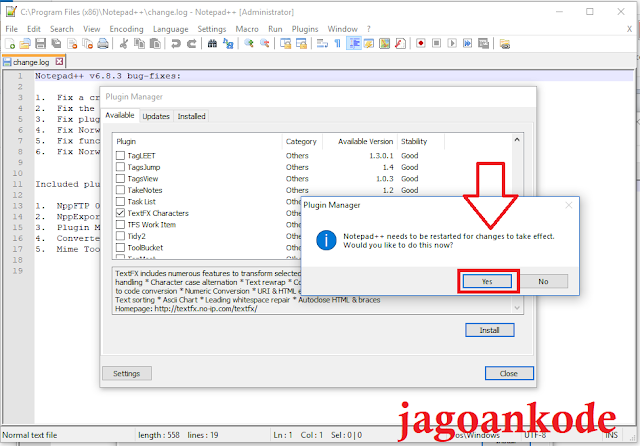This screenshot has width=640, height=446.
Task: Click the Playback macro icon
Action: tap(452, 43)
